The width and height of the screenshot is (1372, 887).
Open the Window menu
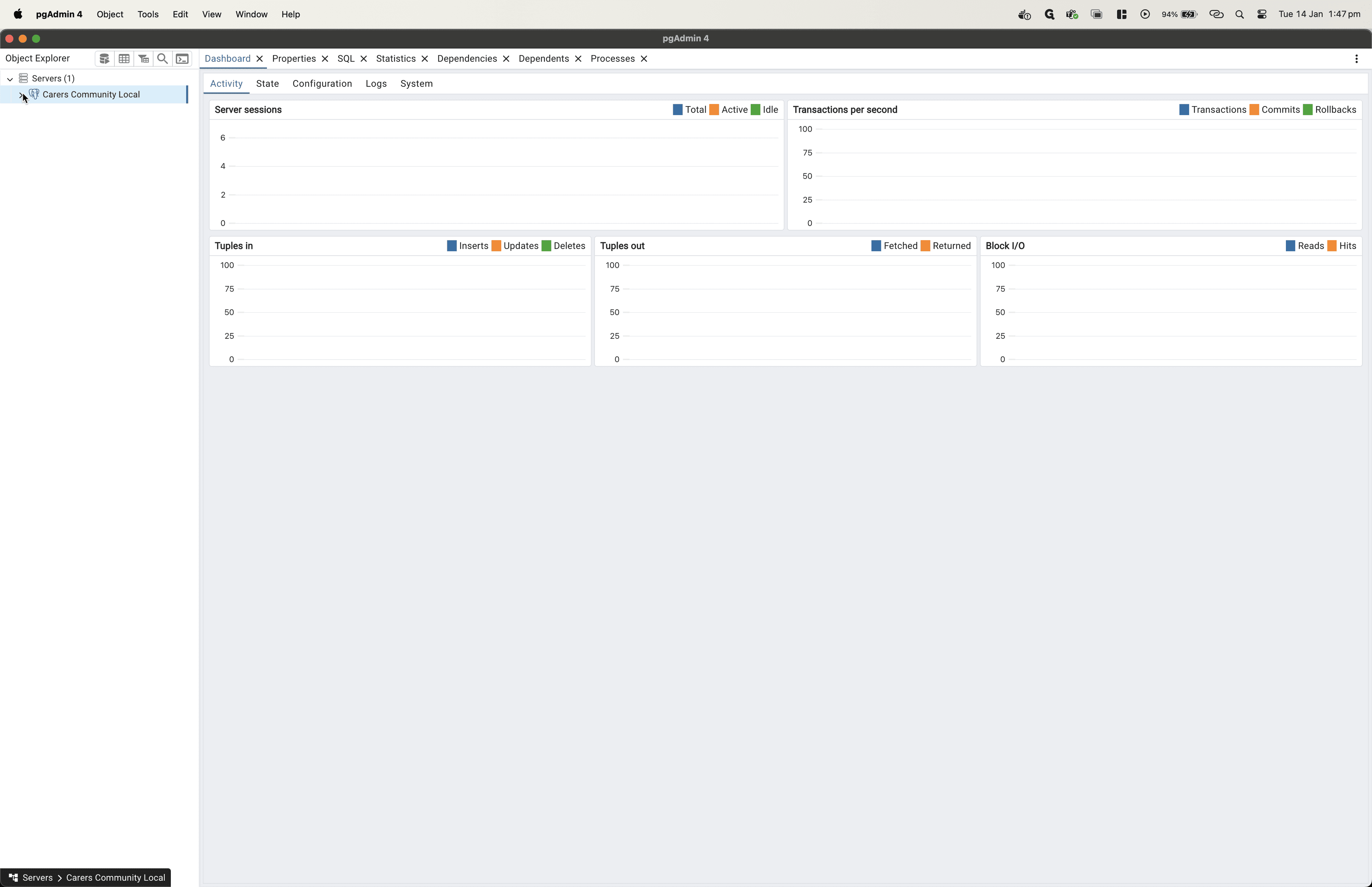pyautogui.click(x=251, y=14)
